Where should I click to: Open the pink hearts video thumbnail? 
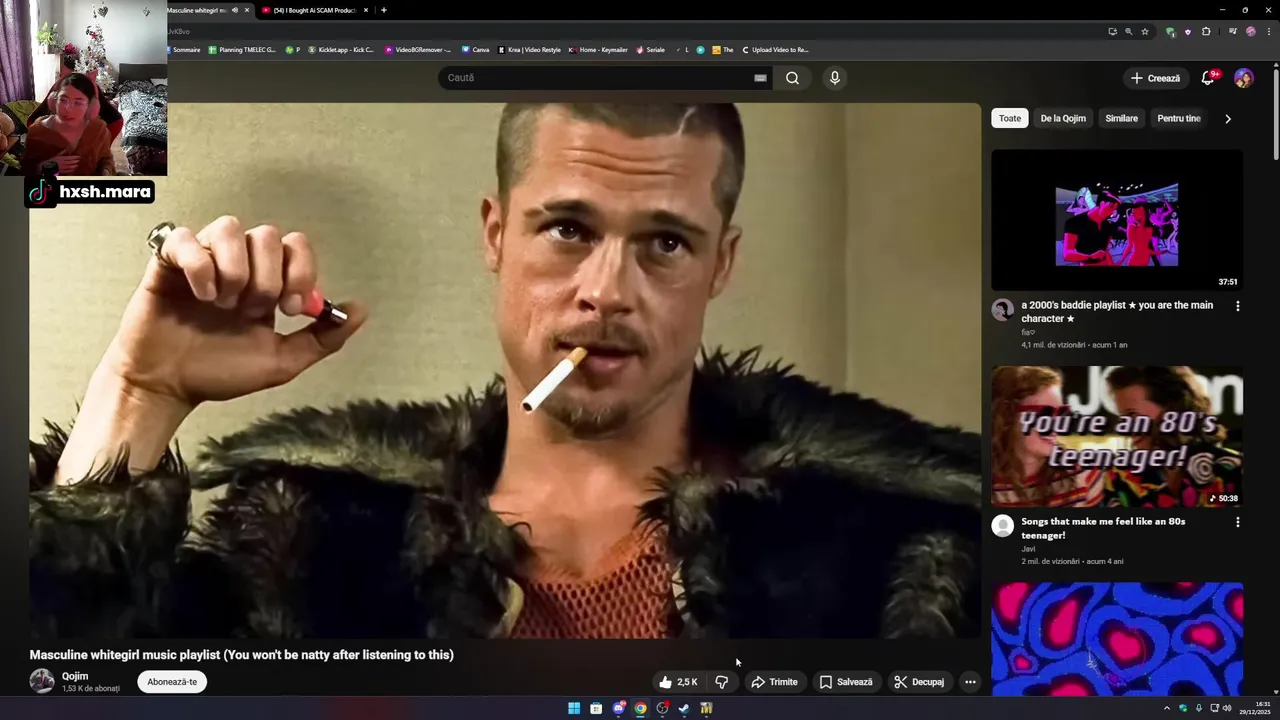click(x=1117, y=639)
